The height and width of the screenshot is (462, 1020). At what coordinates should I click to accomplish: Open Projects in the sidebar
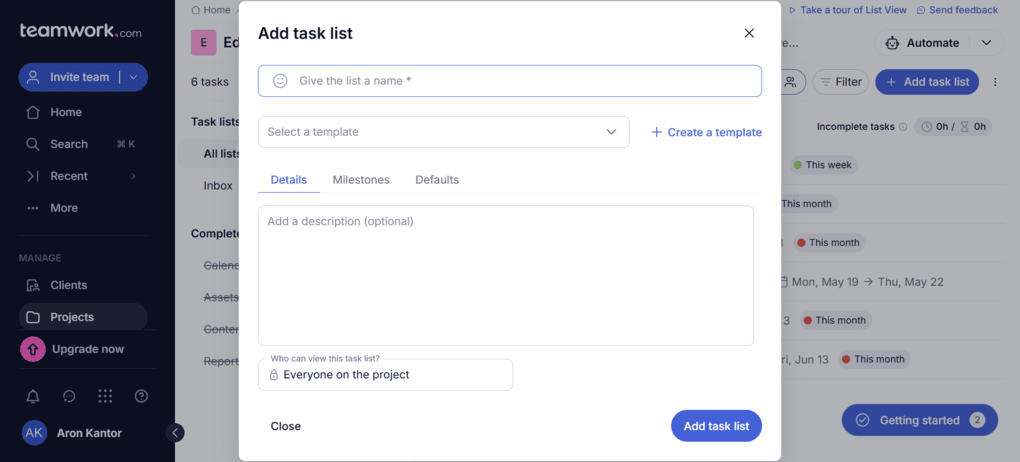[83, 317]
